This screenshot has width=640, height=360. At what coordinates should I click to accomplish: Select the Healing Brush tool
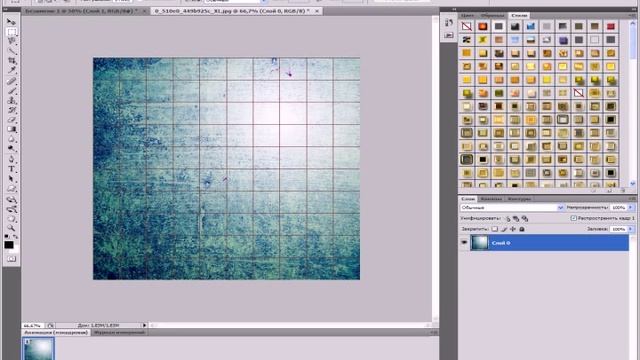point(11,81)
